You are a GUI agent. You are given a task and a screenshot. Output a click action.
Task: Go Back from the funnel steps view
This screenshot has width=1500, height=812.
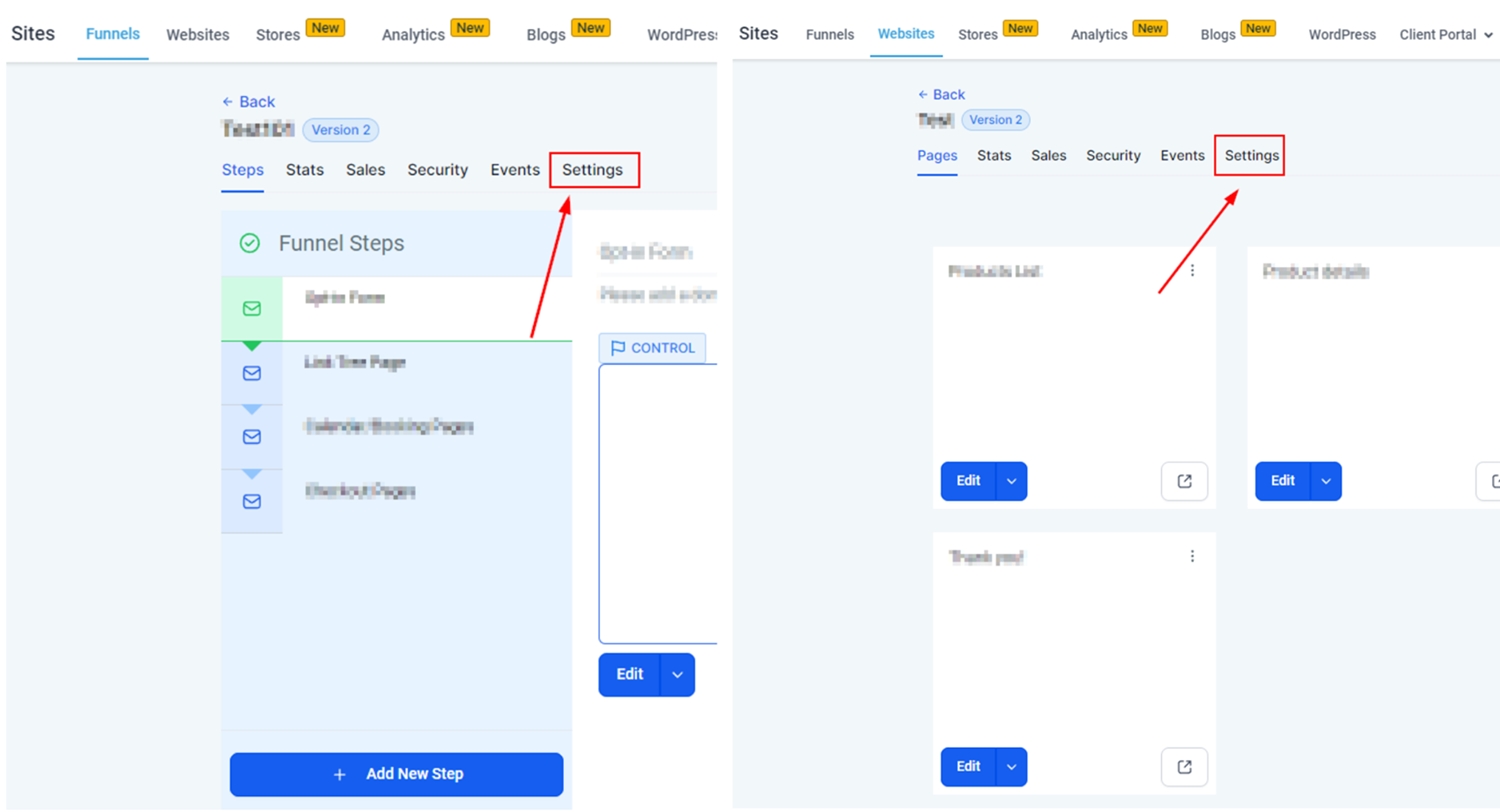[248, 102]
